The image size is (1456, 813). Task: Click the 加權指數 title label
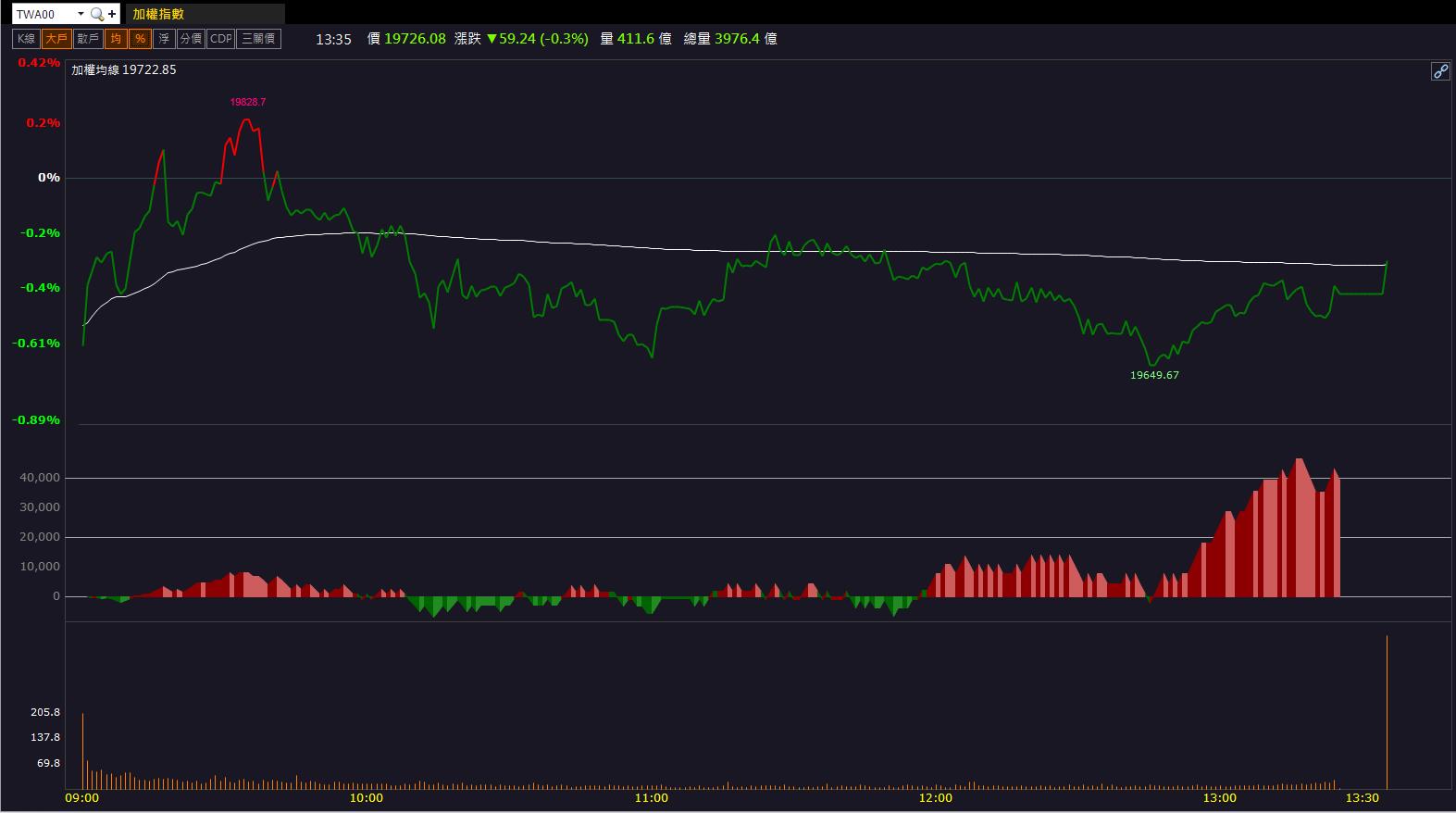pyautogui.click(x=158, y=14)
